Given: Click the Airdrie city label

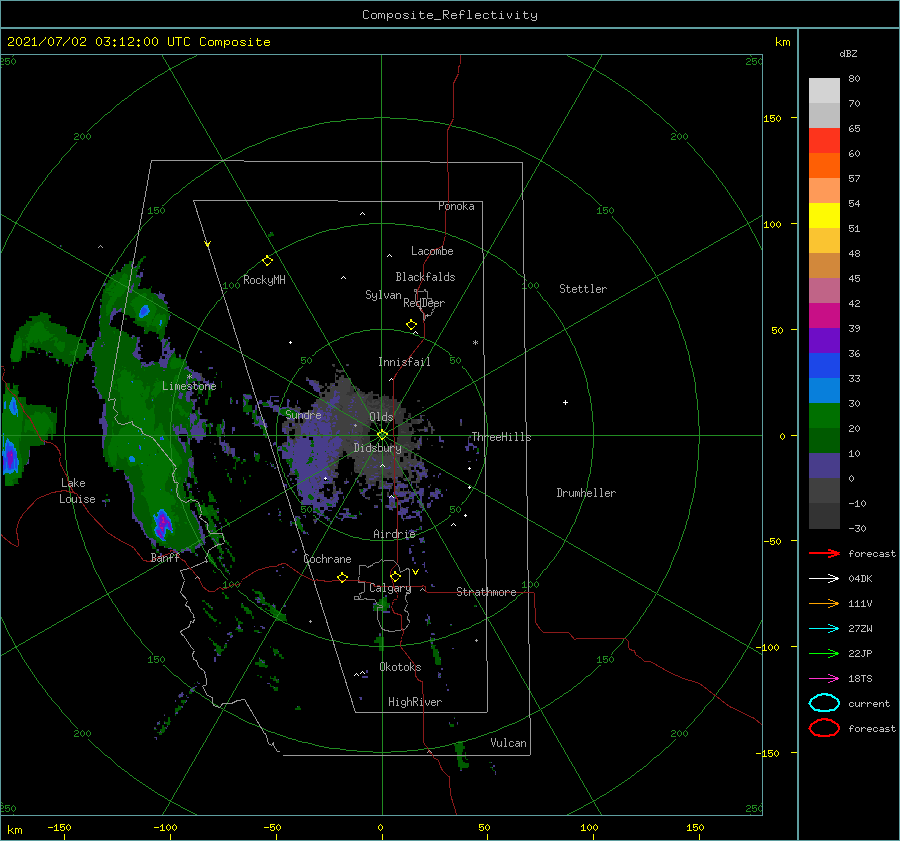Looking at the screenshot, I should (394, 534).
